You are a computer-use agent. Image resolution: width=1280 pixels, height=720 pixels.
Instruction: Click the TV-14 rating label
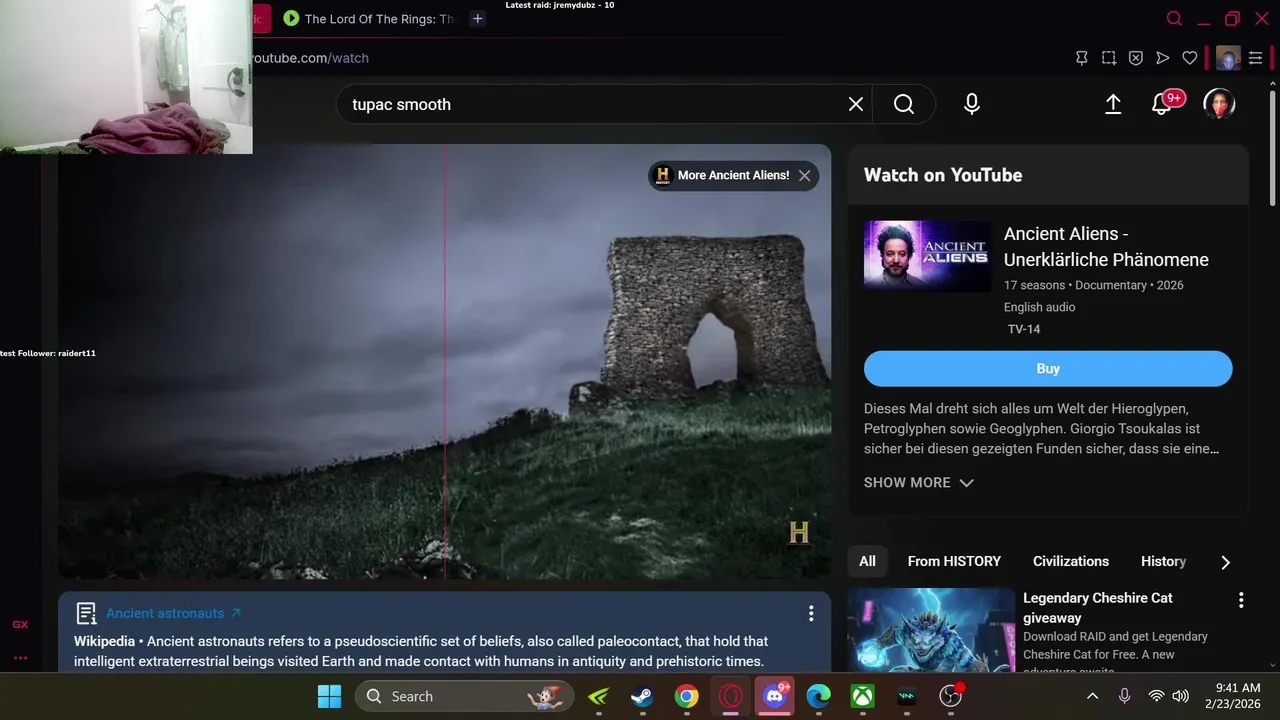(x=1024, y=329)
